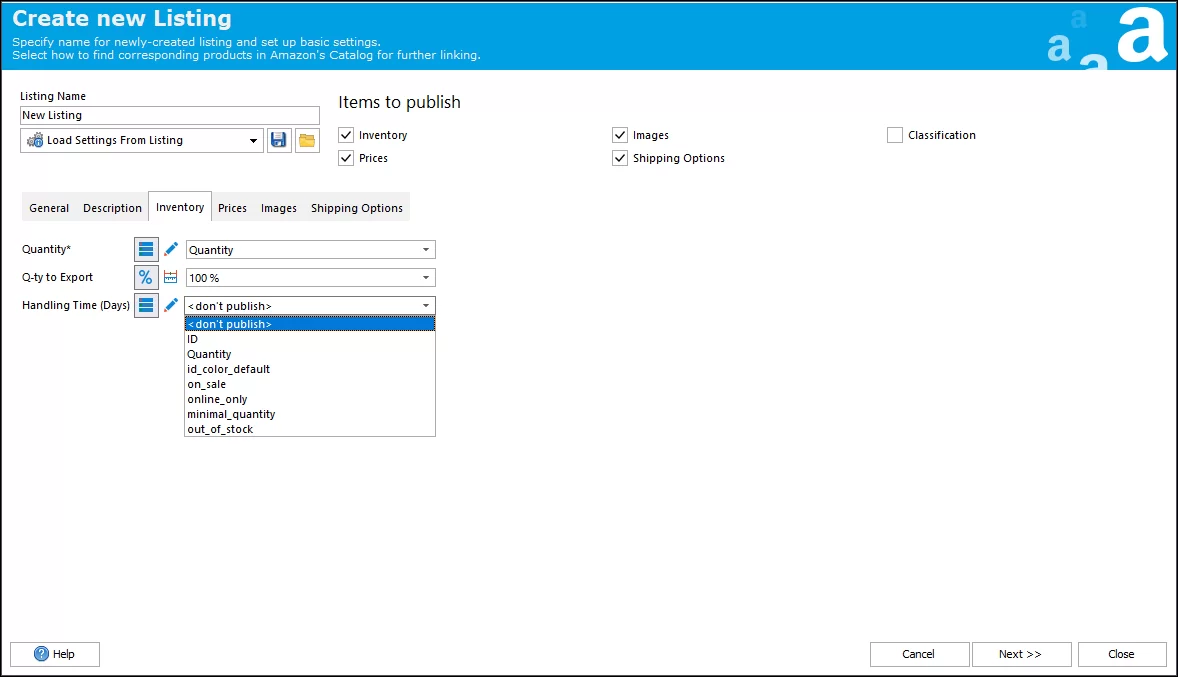The width and height of the screenshot is (1178, 677).
Task: Enable the Classification checkbox
Action: click(895, 135)
